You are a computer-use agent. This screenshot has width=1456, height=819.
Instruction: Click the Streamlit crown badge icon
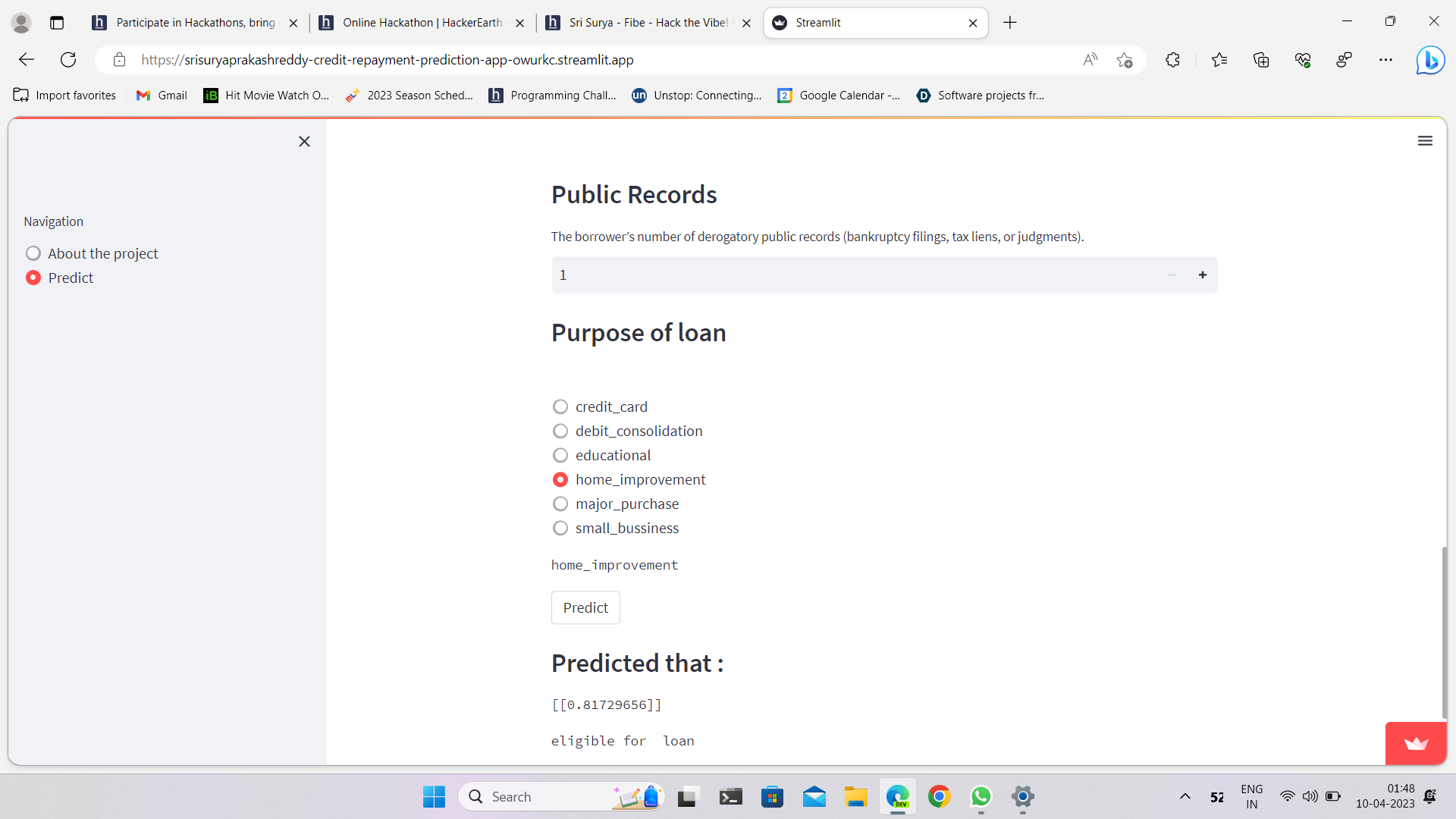tap(1415, 743)
